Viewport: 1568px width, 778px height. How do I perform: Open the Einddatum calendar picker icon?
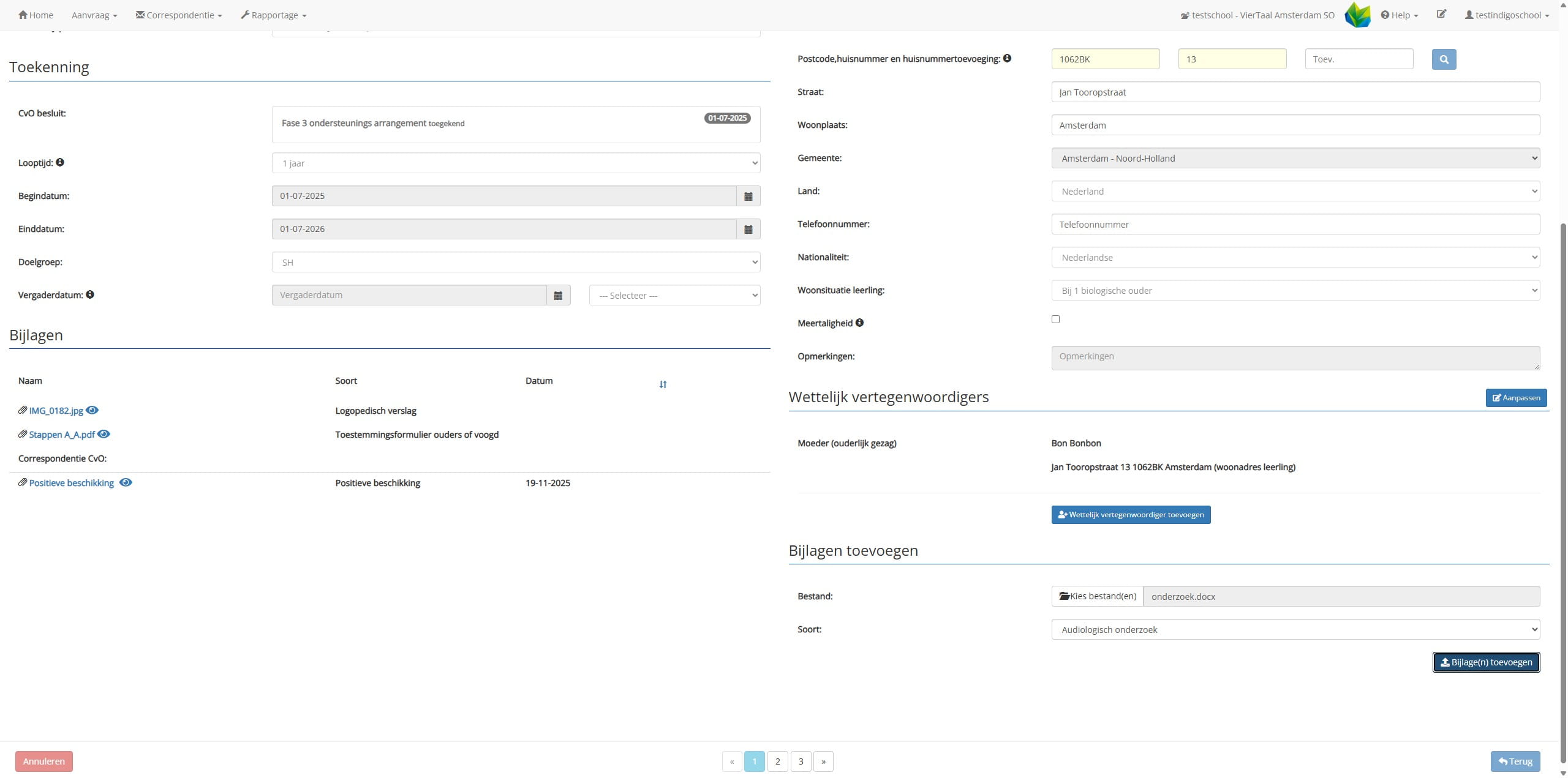tap(748, 229)
